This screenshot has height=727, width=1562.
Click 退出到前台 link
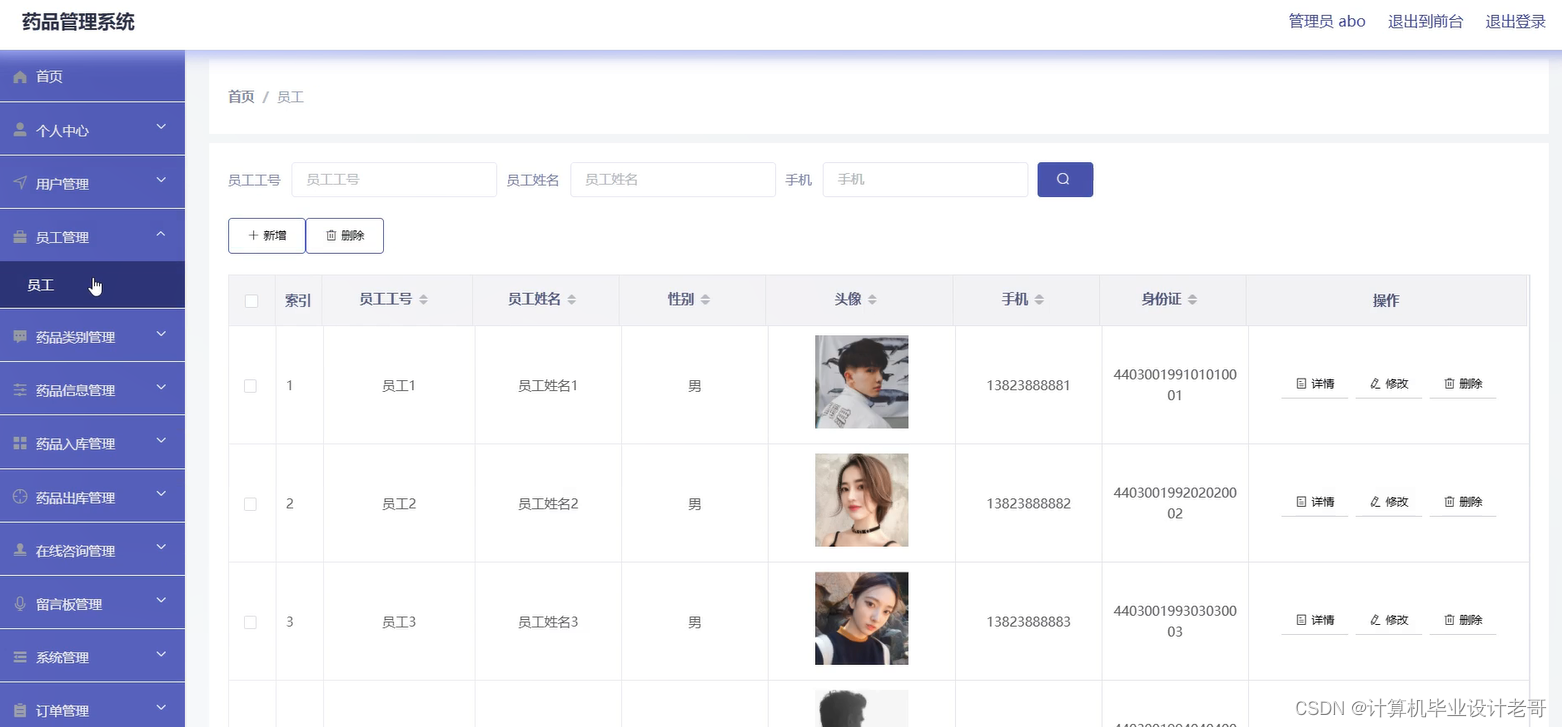tap(1425, 21)
